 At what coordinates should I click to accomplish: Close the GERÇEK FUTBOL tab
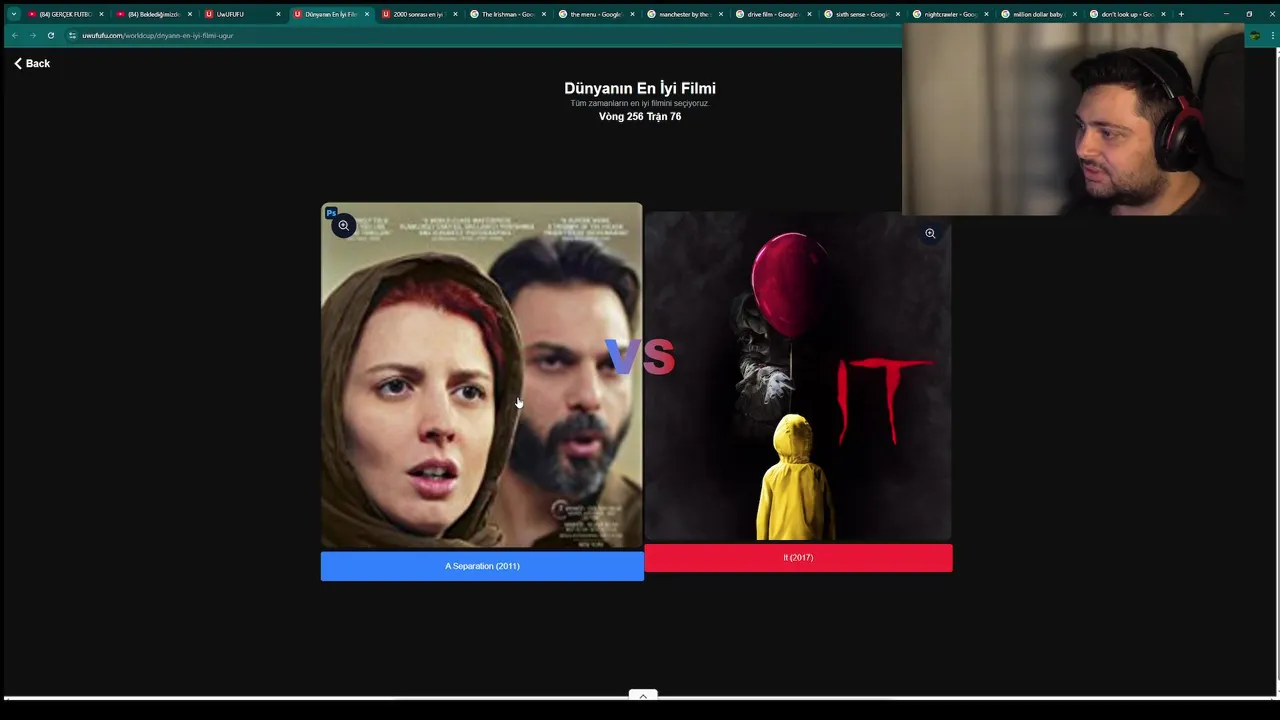click(101, 14)
